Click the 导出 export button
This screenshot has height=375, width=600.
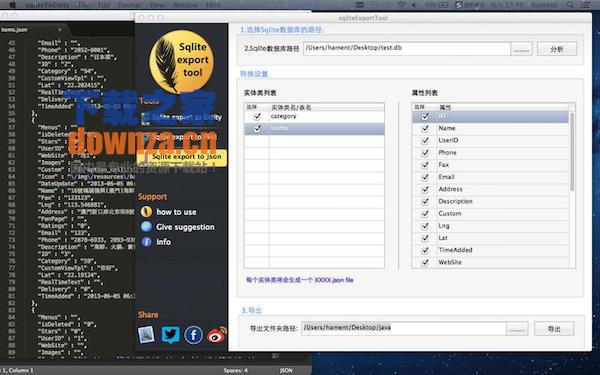pyautogui.click(x=554, y=329)
